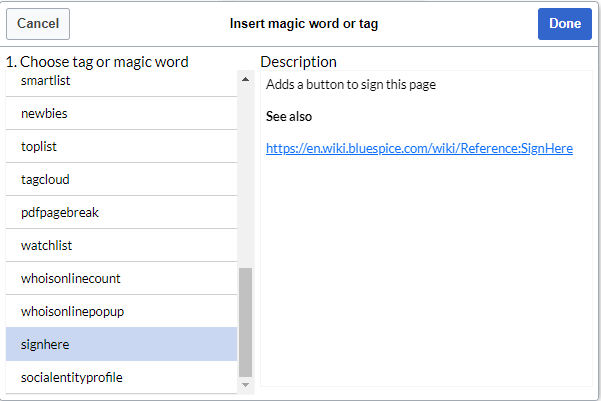601x401 pixels.
Task: Click the list scrollbar thumb
Action: 246,322
